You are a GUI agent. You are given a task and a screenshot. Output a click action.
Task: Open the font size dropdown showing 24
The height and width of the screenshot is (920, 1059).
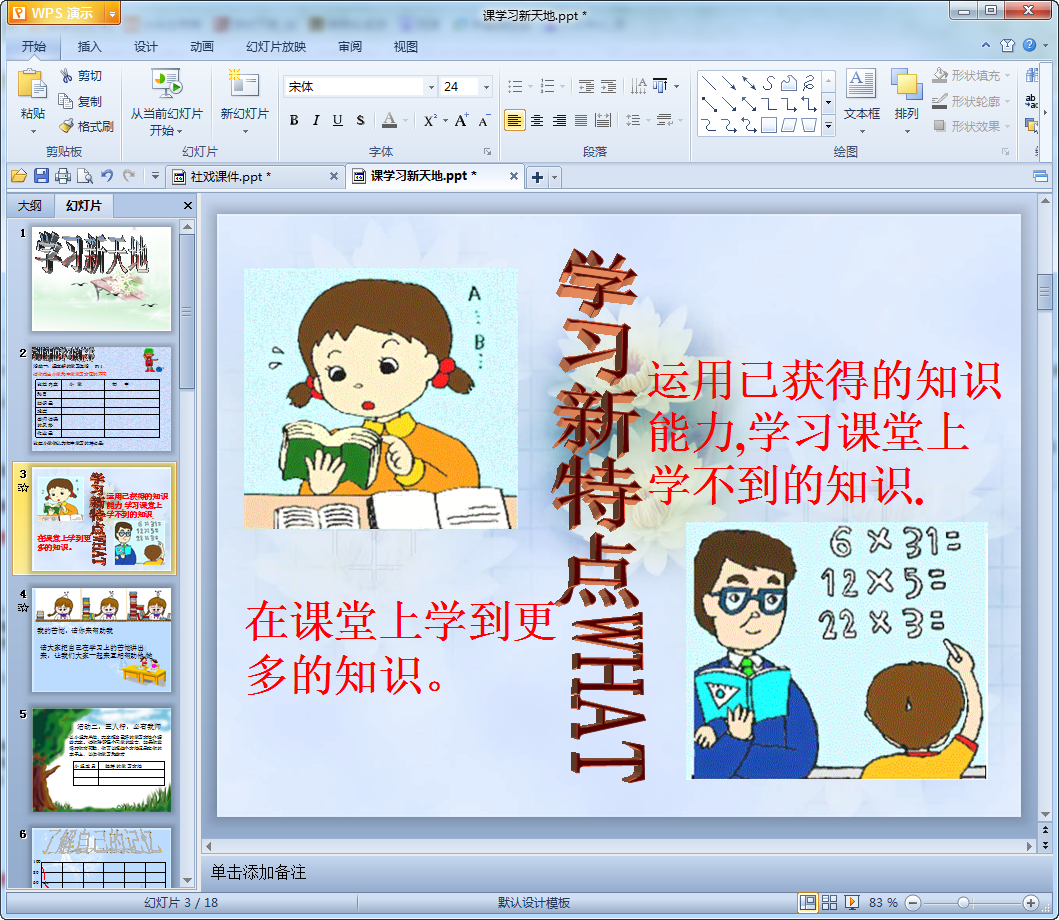pyautogui.click(x=486, y=86)
